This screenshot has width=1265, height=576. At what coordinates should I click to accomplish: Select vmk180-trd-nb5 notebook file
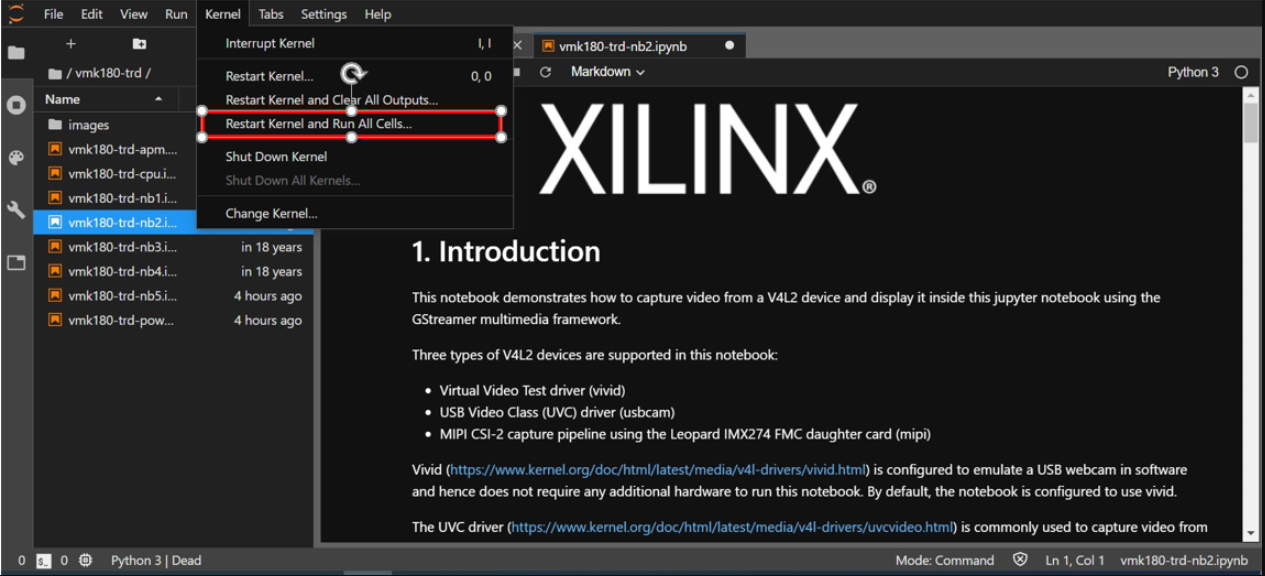tap(174, 296)
